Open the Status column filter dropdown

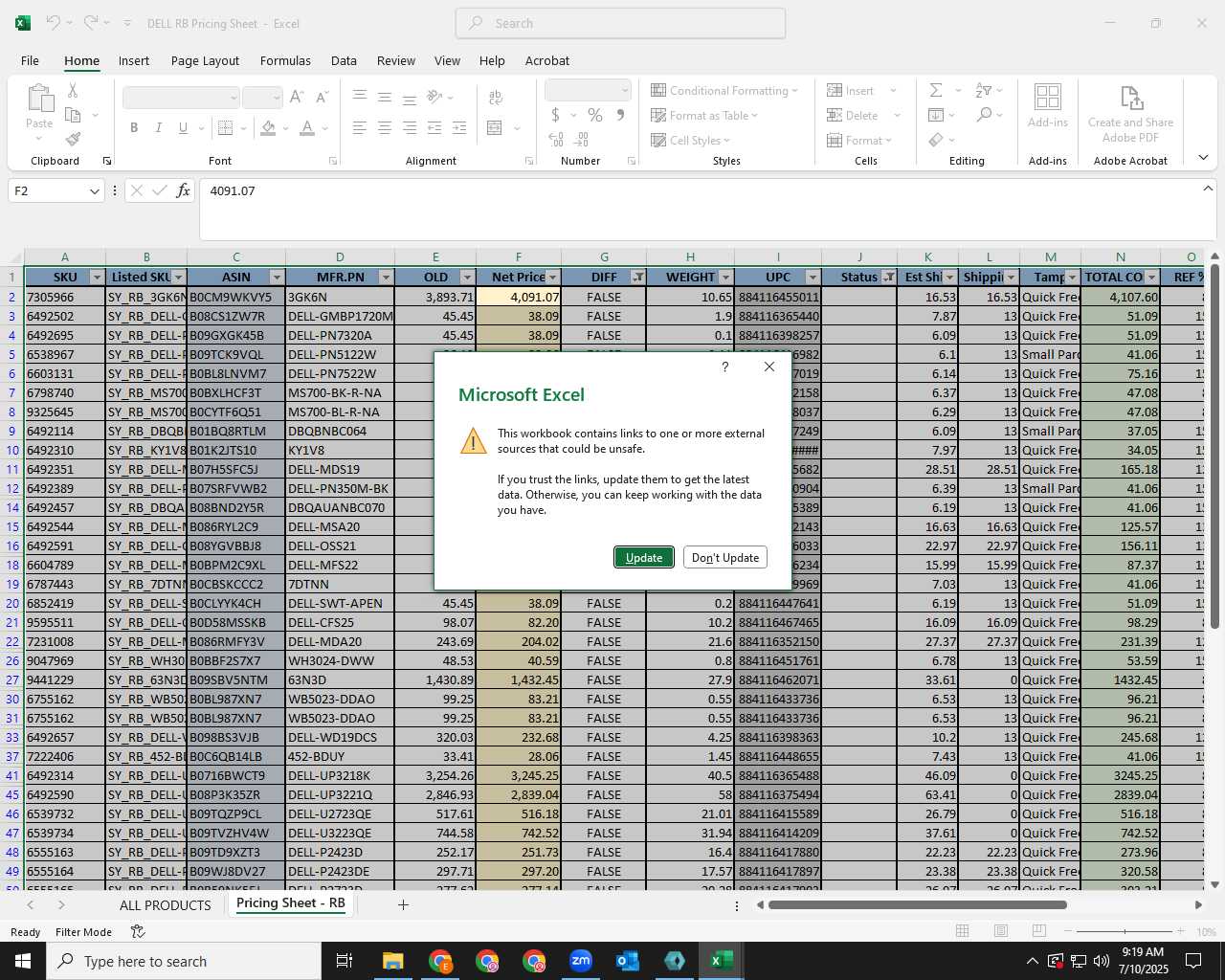888,278
